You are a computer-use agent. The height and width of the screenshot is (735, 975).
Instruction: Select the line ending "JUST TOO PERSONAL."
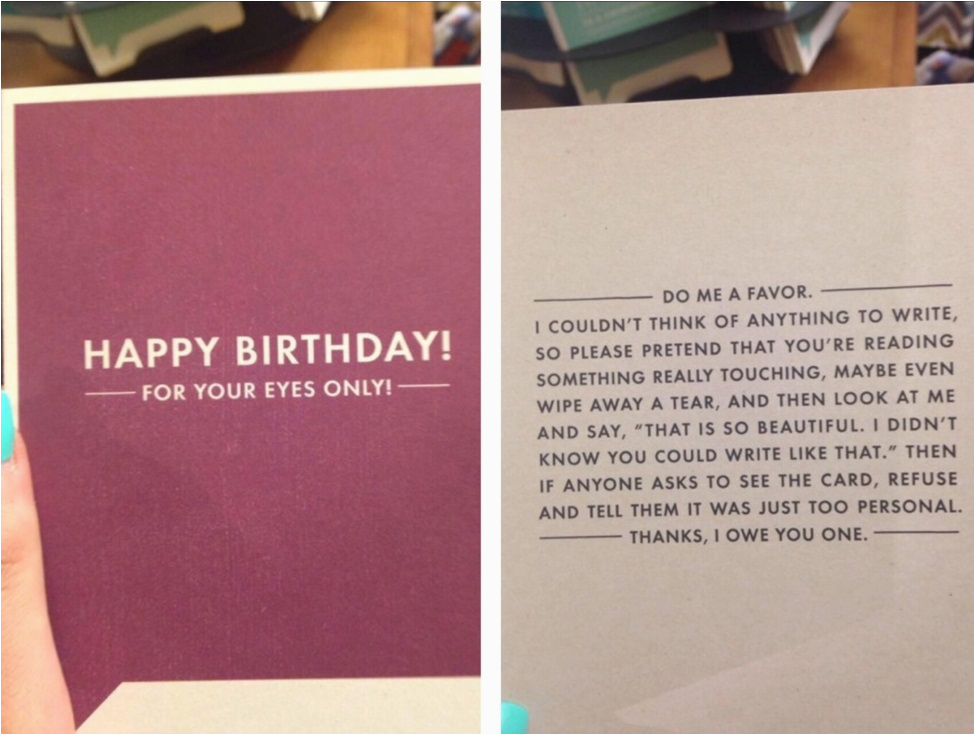point(750,509)
